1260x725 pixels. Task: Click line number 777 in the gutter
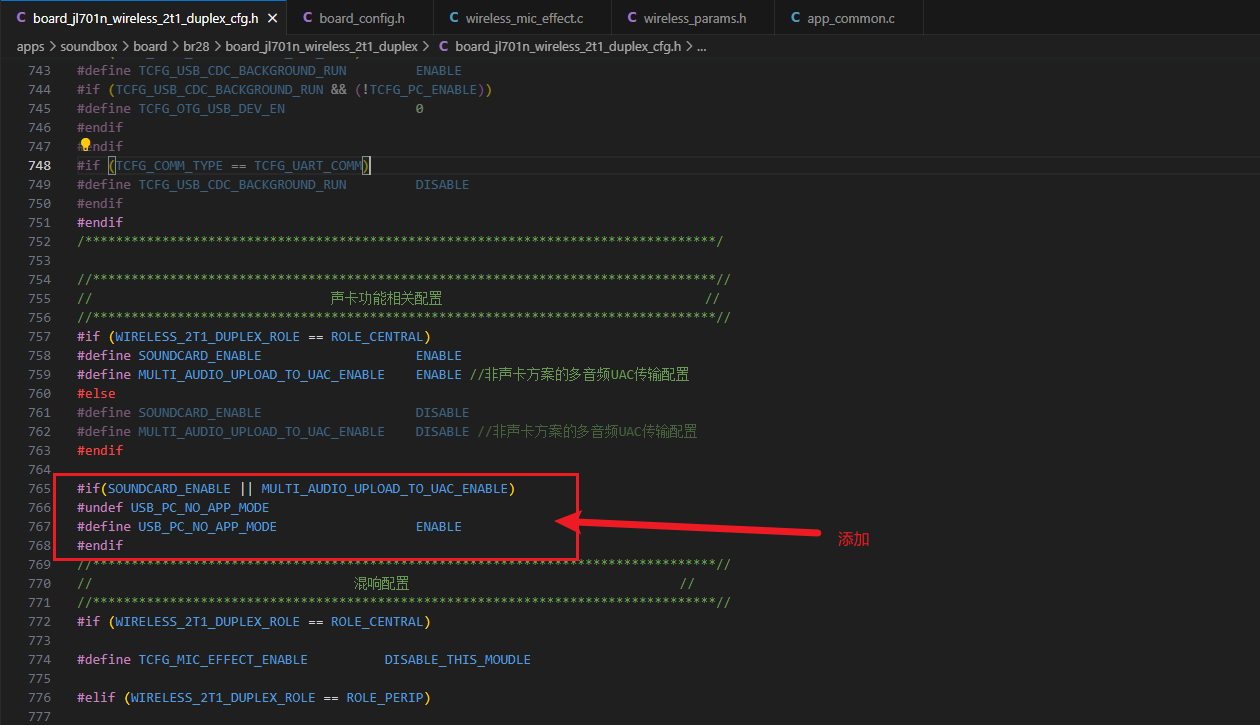pos(39,716)
